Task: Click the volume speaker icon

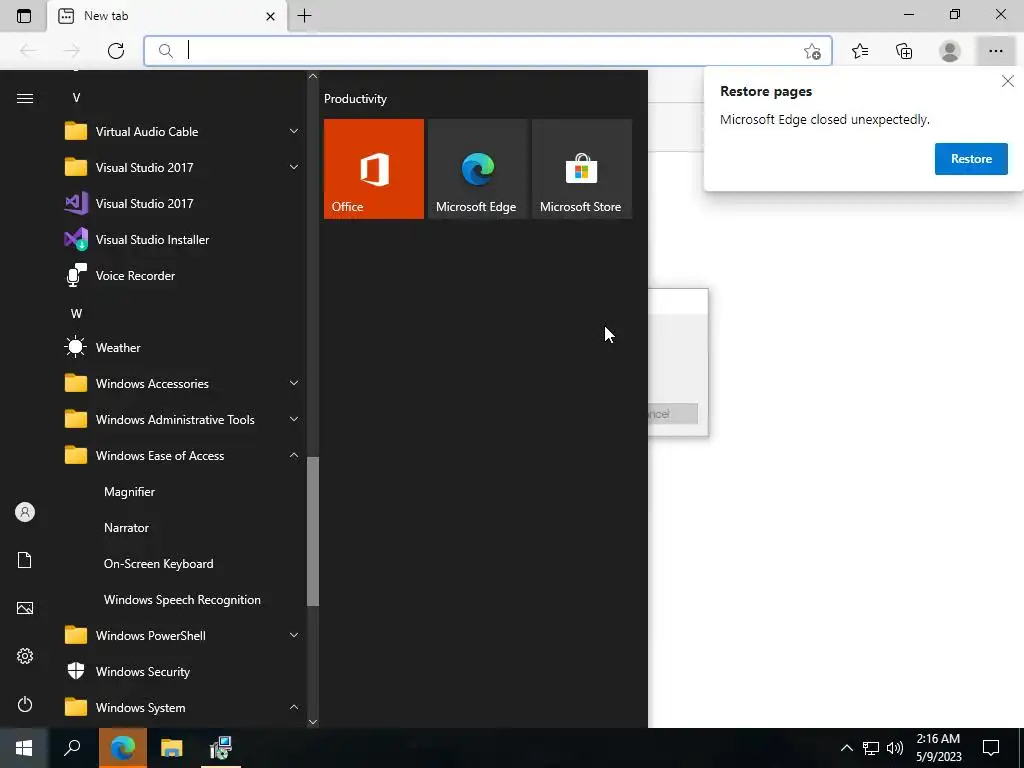Action: [895, 748]
